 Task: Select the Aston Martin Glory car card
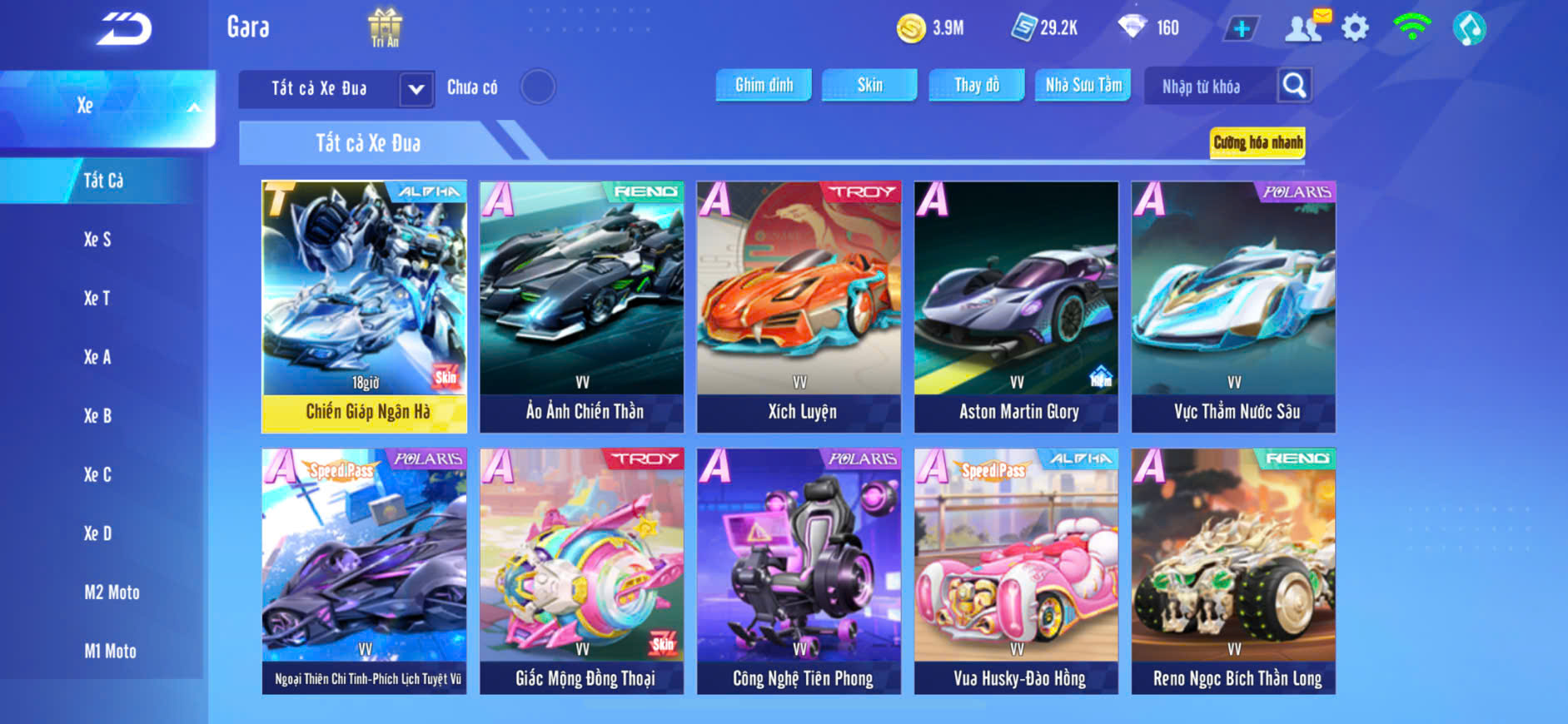click(x=1017, y=306)
